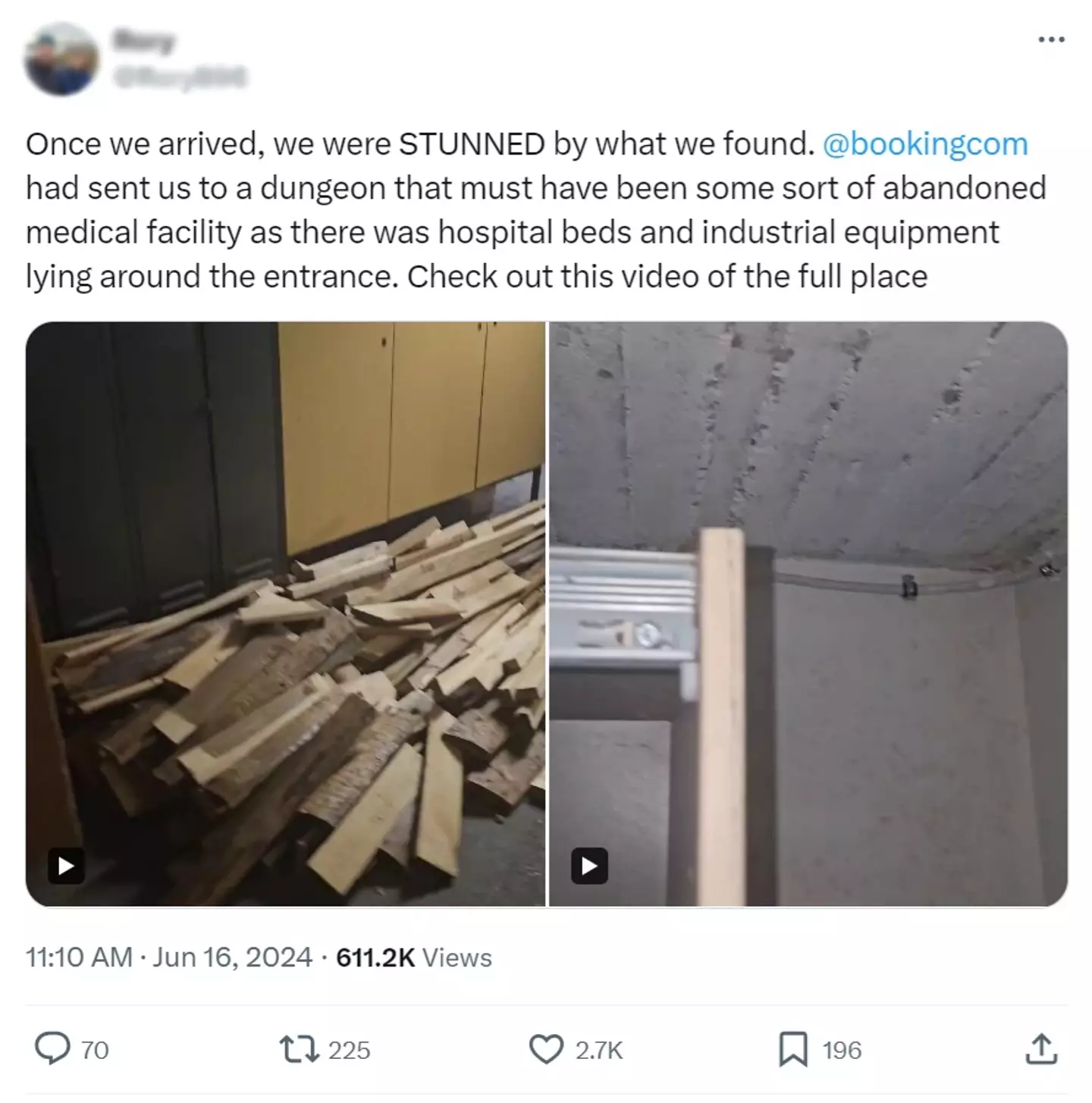The width and height of the screenshot is (1092, 1103).
Task: Open the concrete room video thumbnail
Action: click(x=808, y=613)
